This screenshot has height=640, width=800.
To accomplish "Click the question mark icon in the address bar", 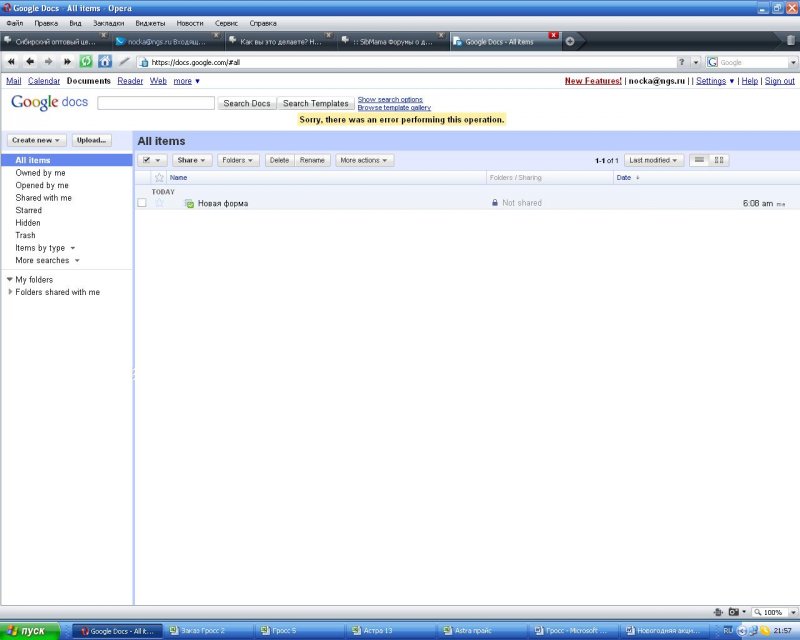I will (681, 62).
